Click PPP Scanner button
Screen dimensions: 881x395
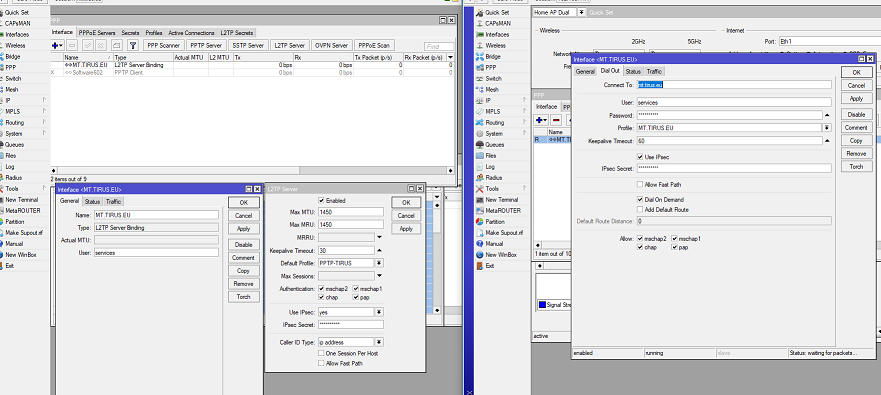point(164,46)
